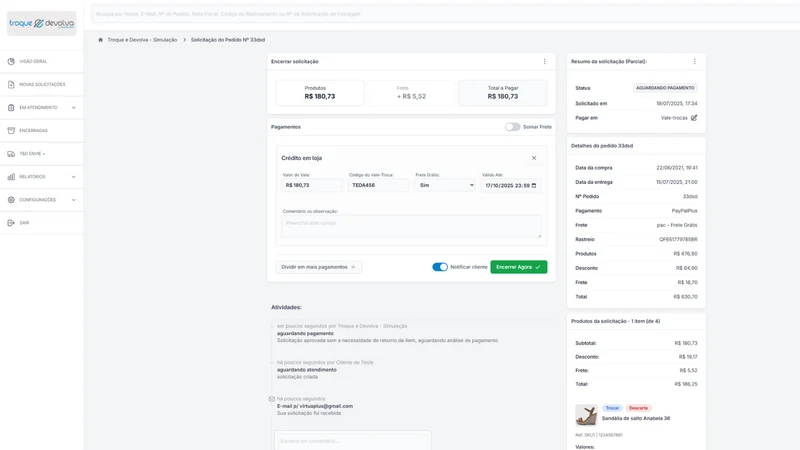Click the Novas Solicitações document icon
The width and height of the screenshot is (800, 450).
[x=11, y=84]
